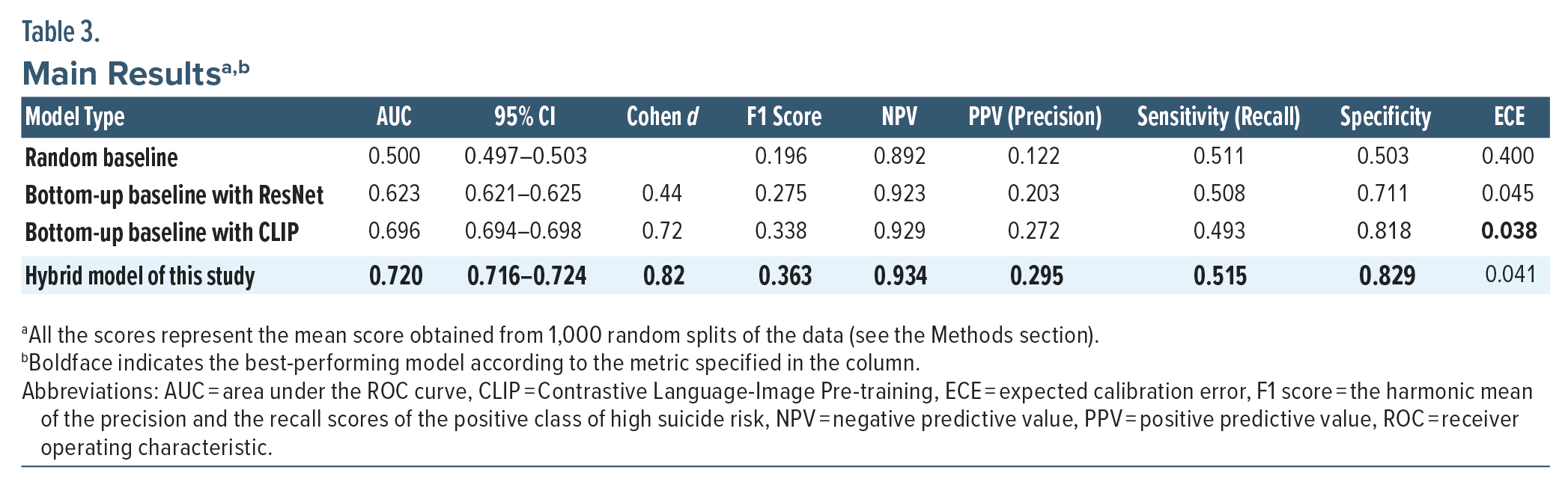
Task: Click the Model Type column header
Action: 75,117
